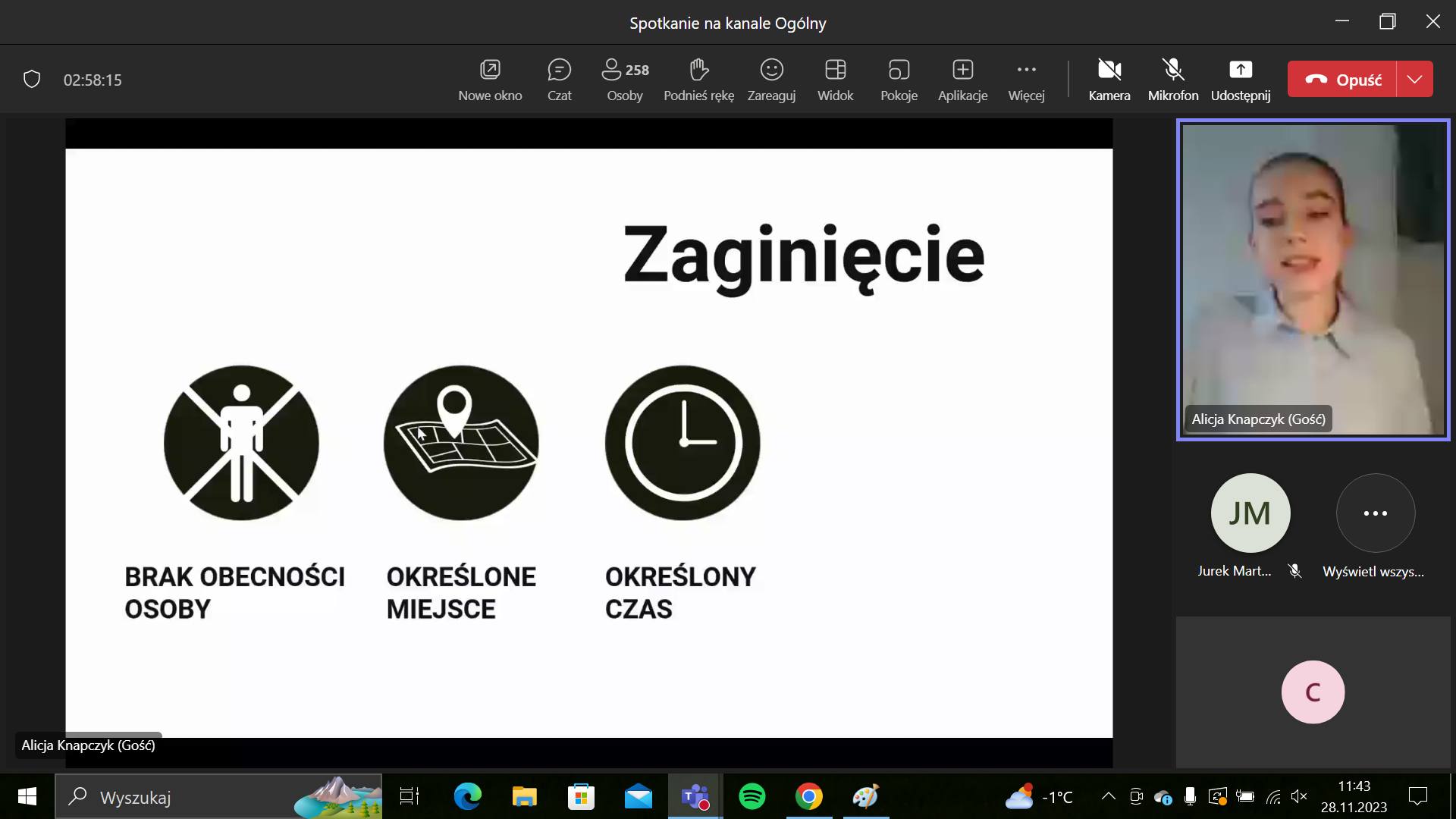Screen dimensions: 1456x819
Task: Open the Czat chat panel
Action: click(559, 80)
